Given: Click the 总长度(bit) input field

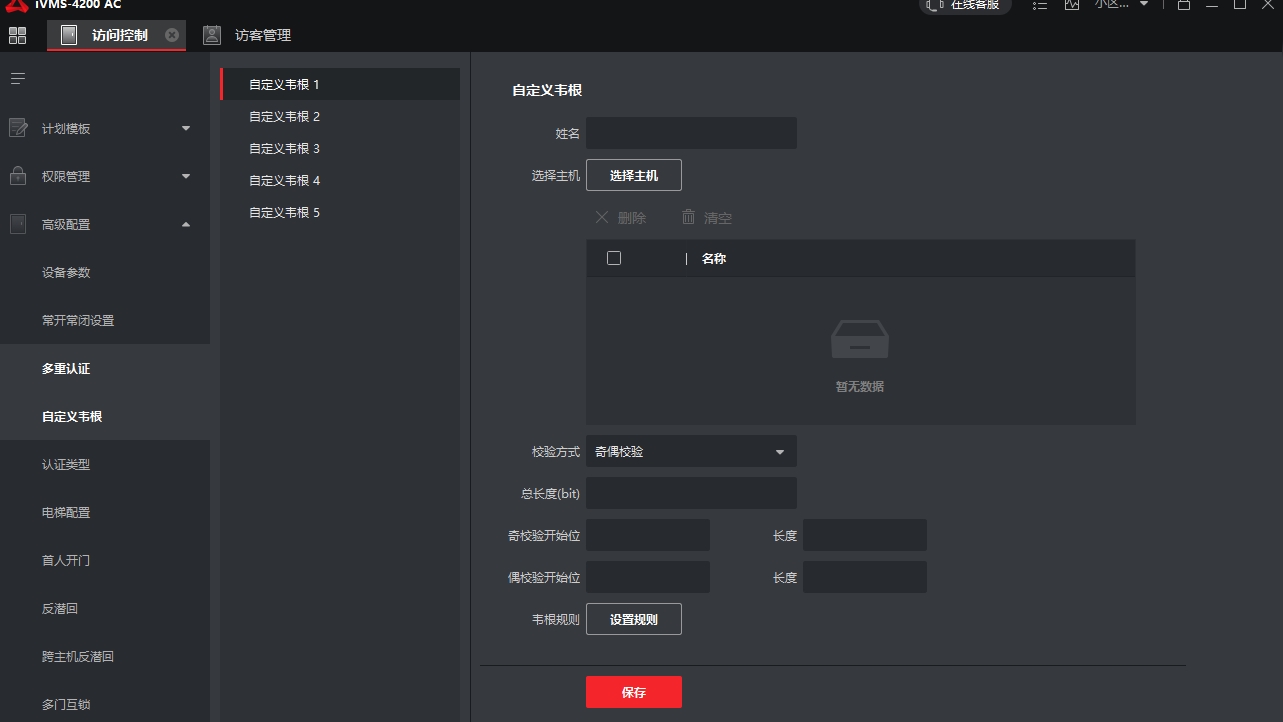Looking at the screenshot, I should coord(691,493).
